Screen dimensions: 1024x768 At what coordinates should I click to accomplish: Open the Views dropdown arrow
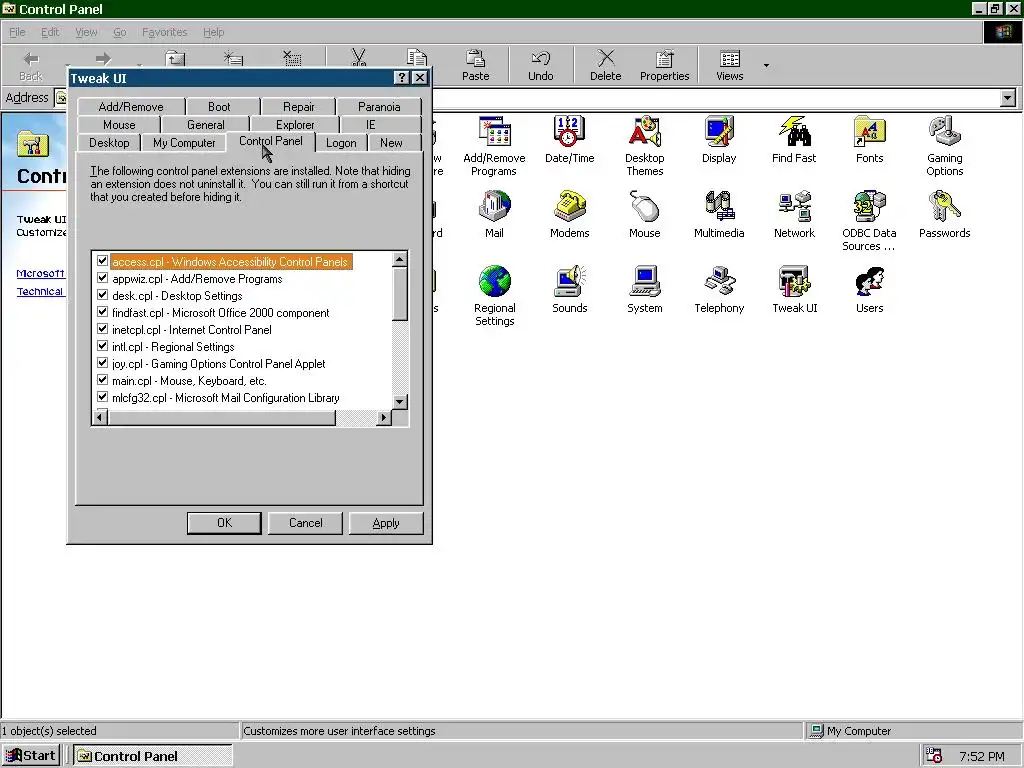pyautogui.click(x=766, y=65)
